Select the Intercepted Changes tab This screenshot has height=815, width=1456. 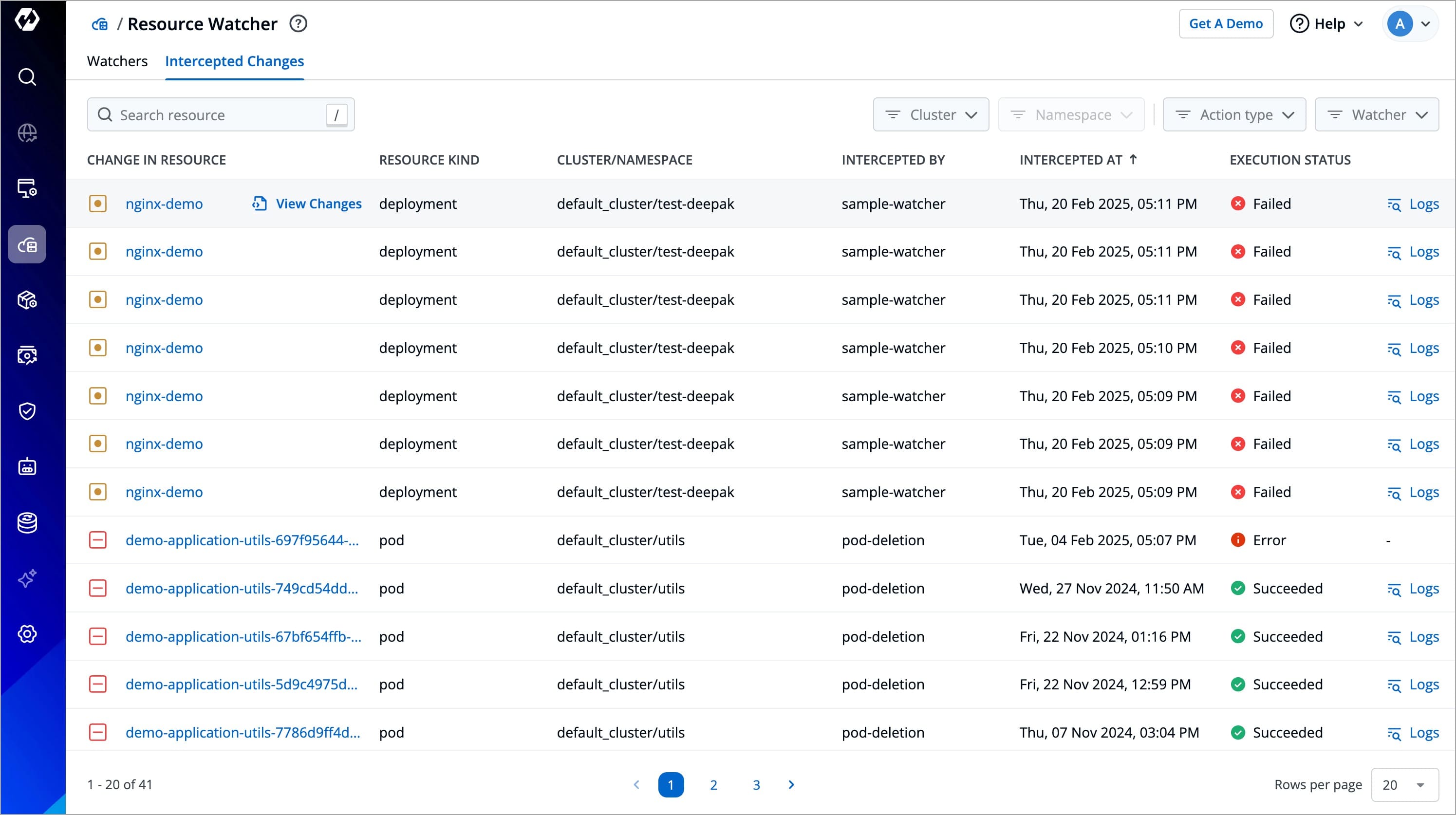234,61
